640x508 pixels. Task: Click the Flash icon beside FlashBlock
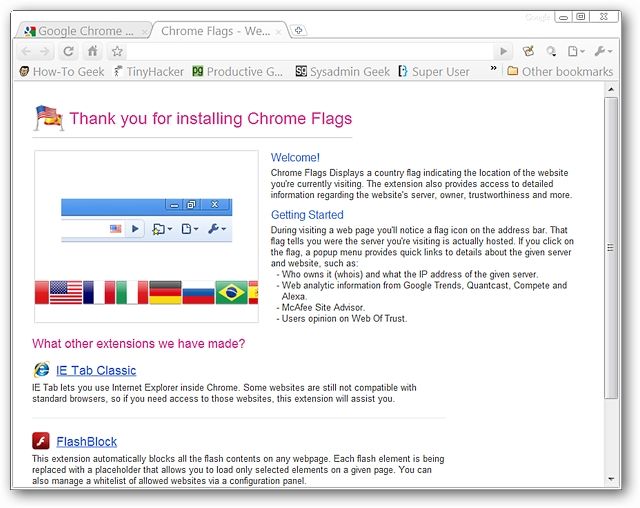[41, 441]
